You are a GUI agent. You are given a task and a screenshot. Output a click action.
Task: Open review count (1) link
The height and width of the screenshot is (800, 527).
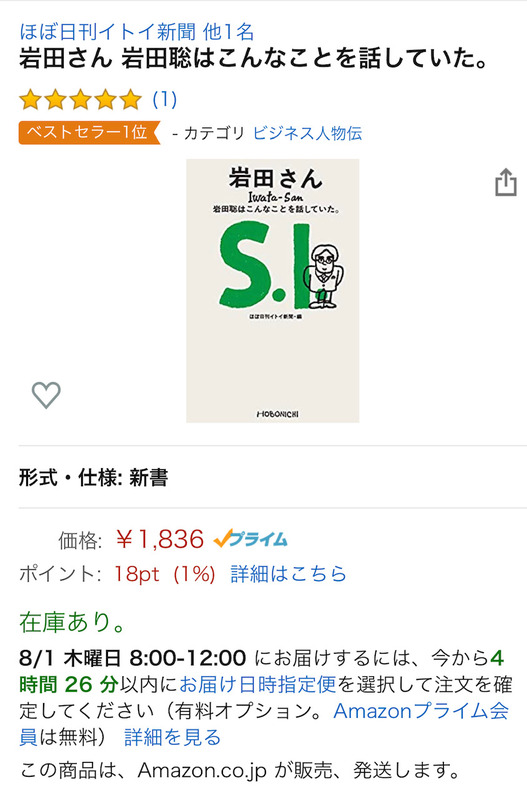click(x=165, y=99)
